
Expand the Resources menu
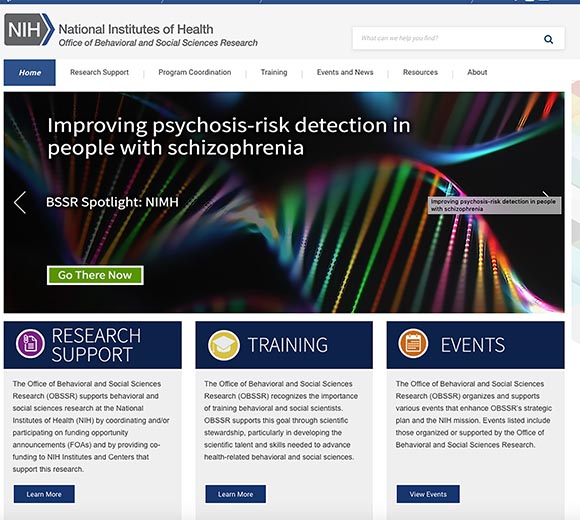tap(420, 72)
